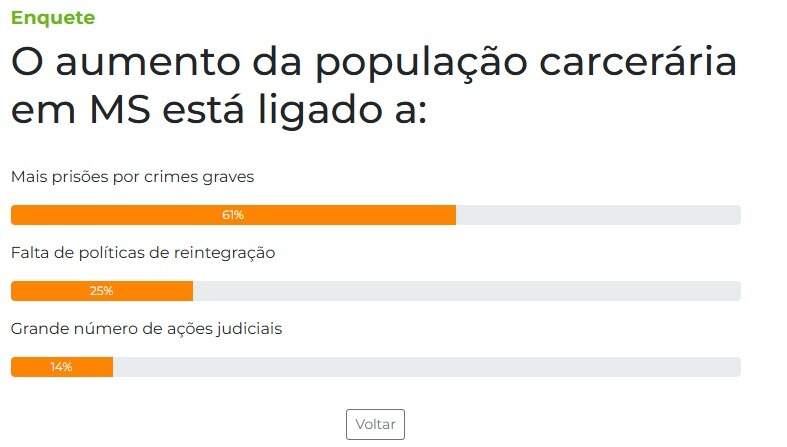787x447 pixels.
Task: Click the word 'carcerária' in the title
Action: coord(638,61)
